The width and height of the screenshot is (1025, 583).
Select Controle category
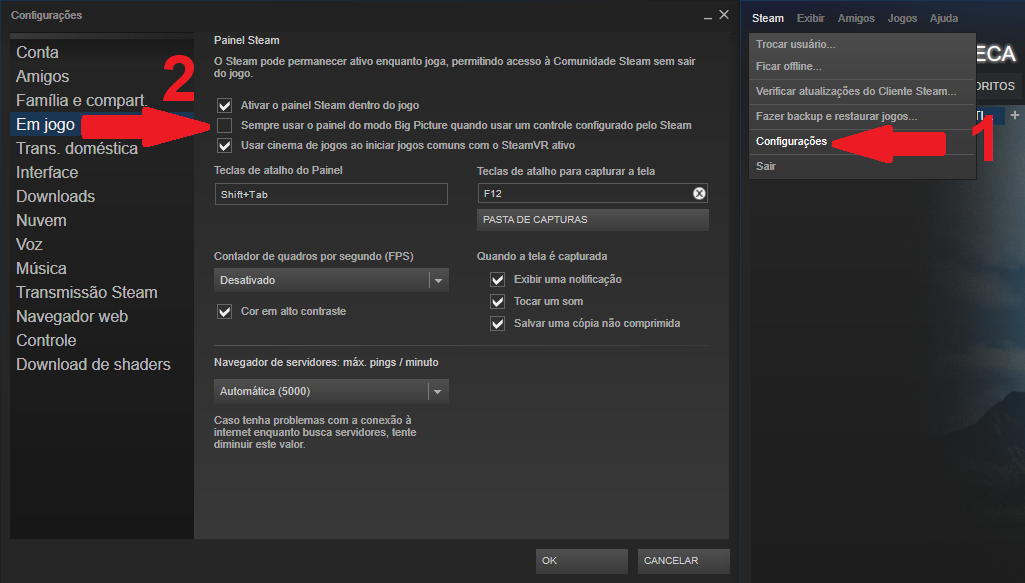tap(102, 341)
